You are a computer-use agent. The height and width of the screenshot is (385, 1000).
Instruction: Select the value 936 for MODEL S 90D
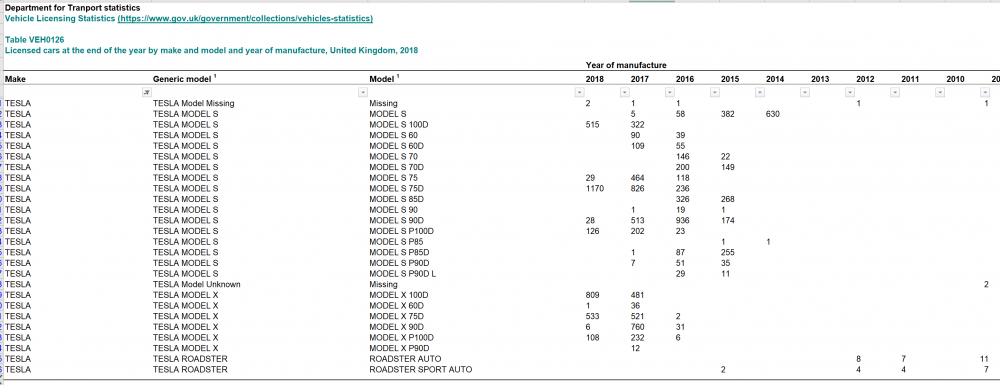pos(682,221)
